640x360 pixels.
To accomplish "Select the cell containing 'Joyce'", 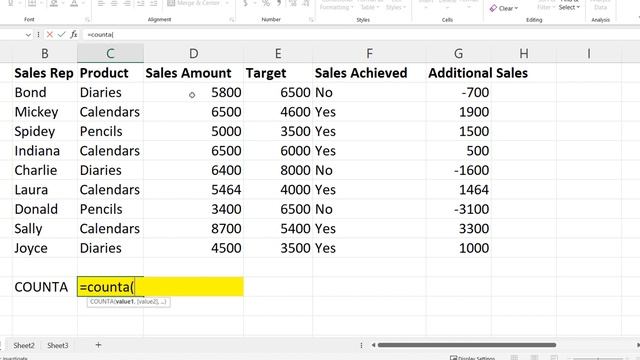I will 44,248.
